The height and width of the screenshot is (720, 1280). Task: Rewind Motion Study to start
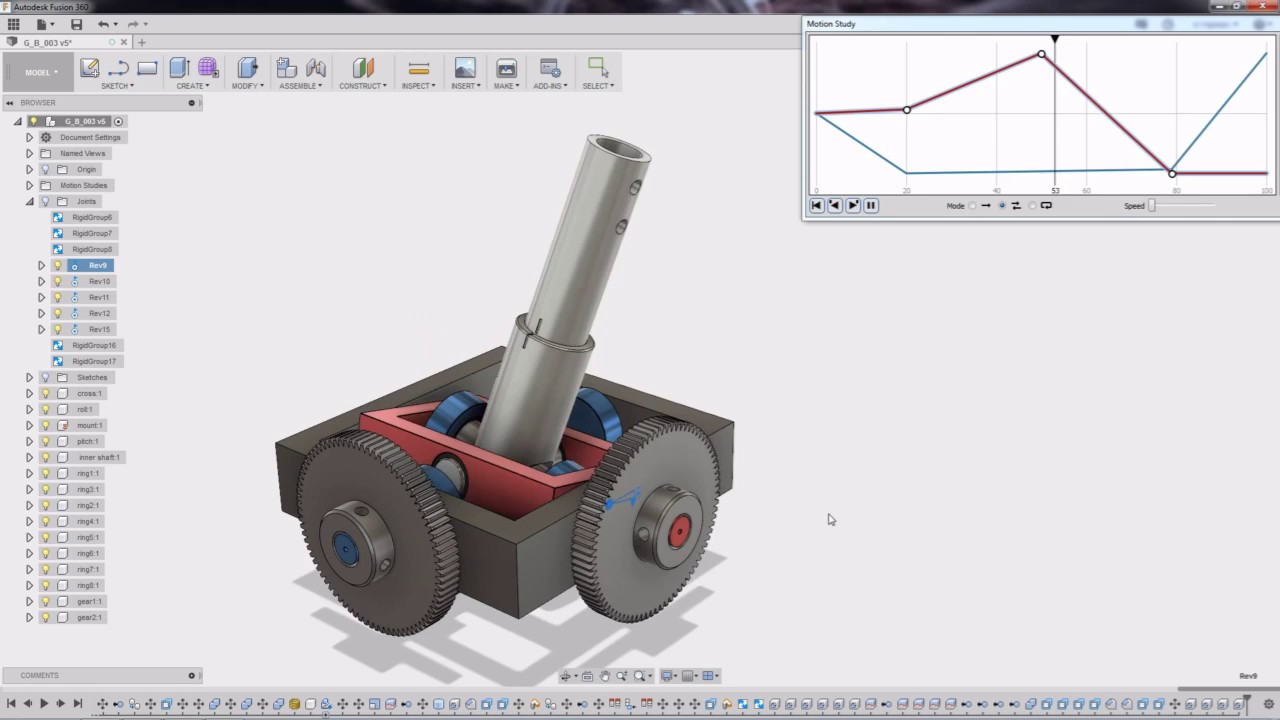pyautogui.click(x=816, y=205)
